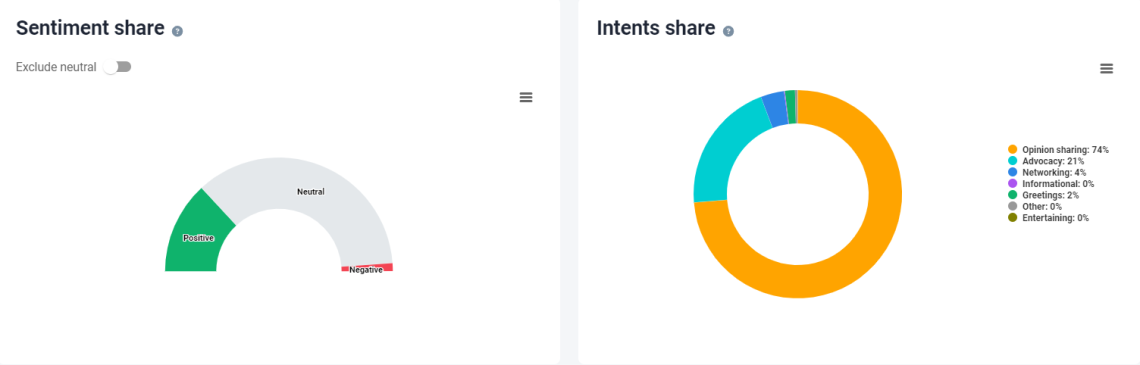1140x365 pixels.
Task: Click the Greetings legend item
Action: pos(1046,195)
